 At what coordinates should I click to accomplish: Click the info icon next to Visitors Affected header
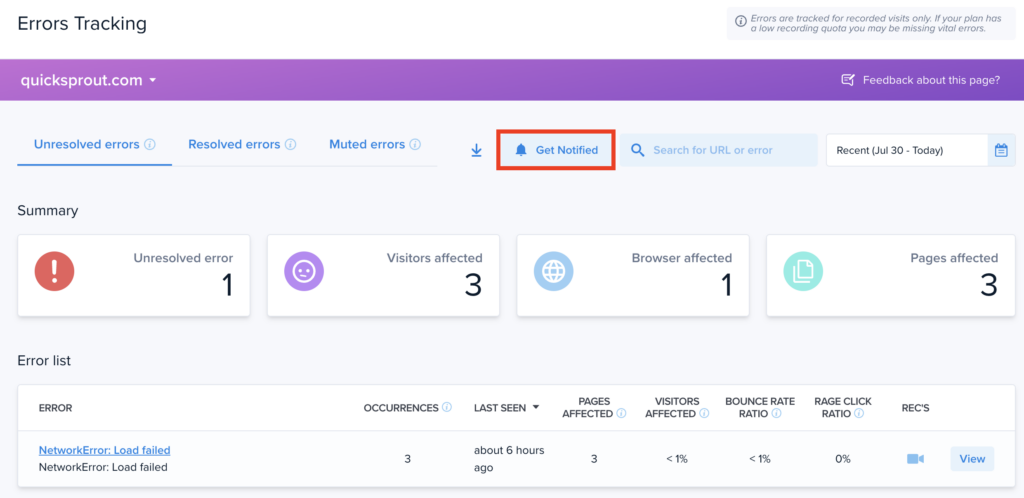(704, 413)
